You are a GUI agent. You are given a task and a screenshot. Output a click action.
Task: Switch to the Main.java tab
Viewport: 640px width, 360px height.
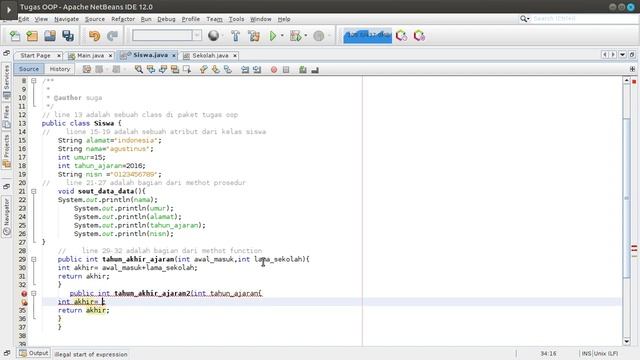90,56
